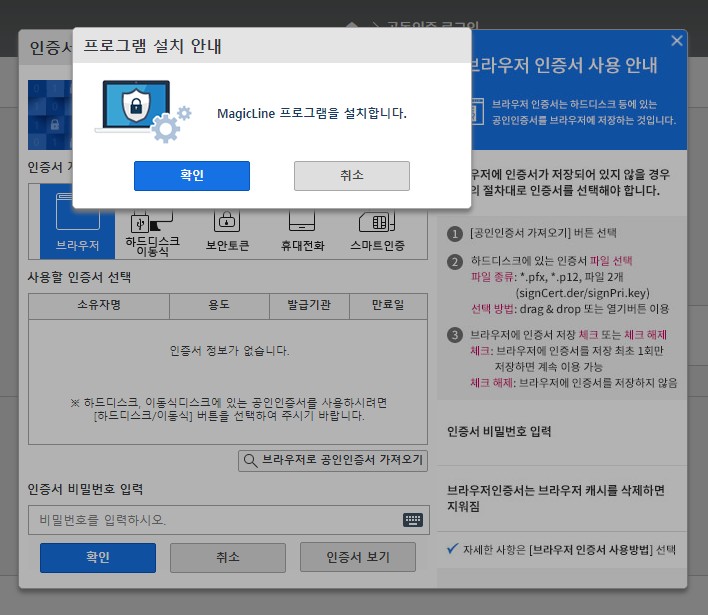Open the virtual keyboard icon
The width and height of the screenshot is (708, 615).
tap(413, 520)
